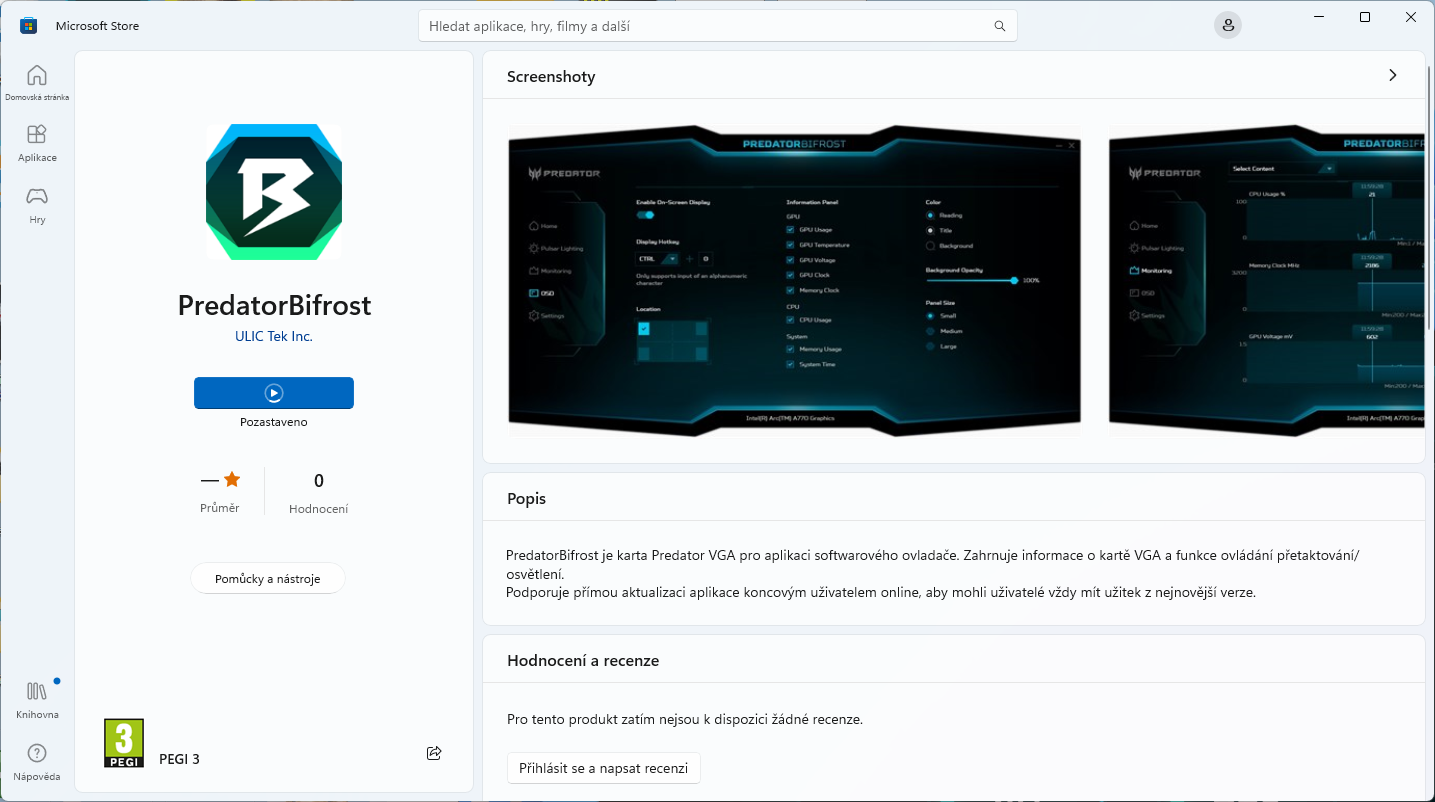This screenshot has width=1435, height=802.
Task: Open the account profile icon
Action: coord(1227,24)
